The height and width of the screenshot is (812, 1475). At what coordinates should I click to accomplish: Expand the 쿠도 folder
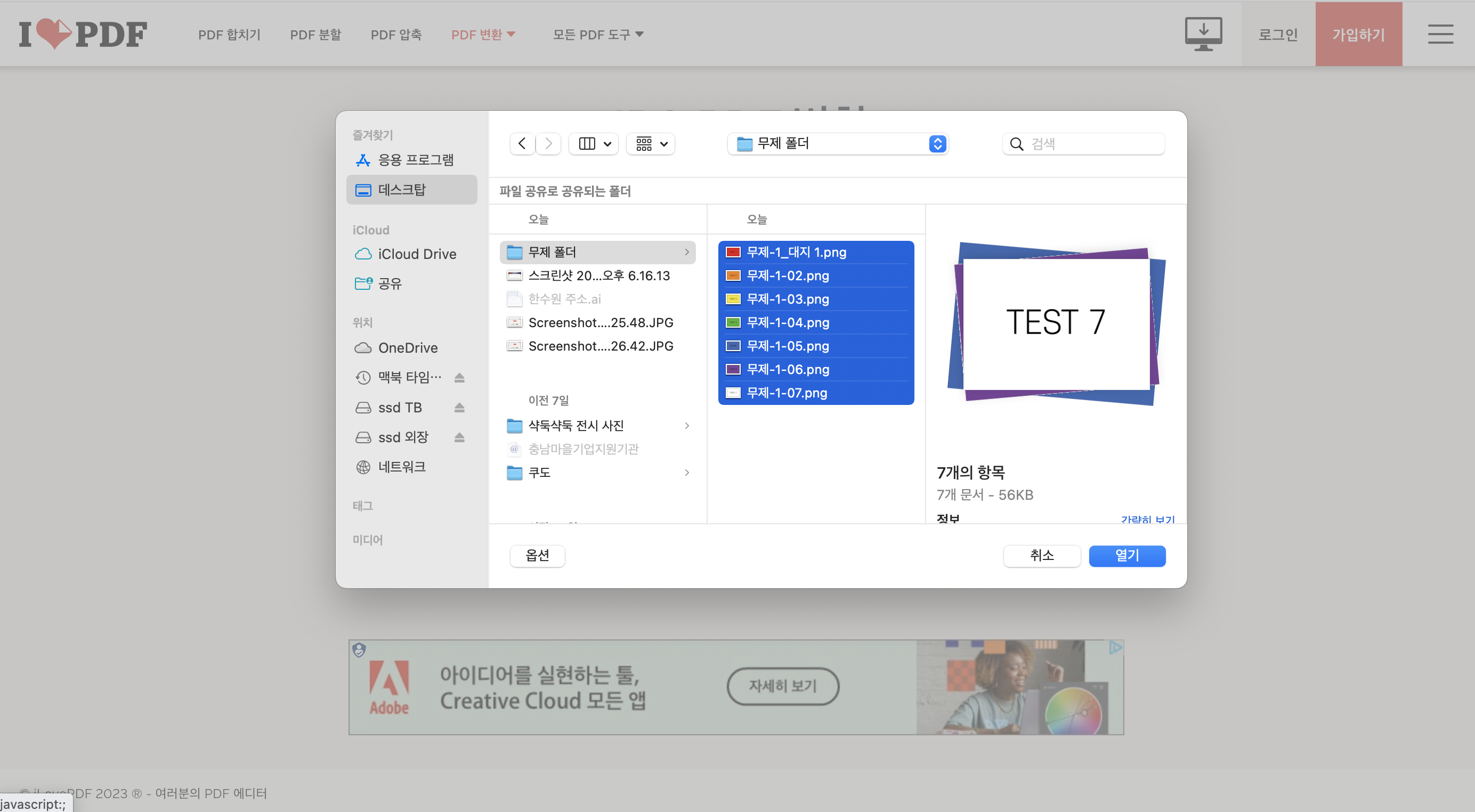click(686, 473)
